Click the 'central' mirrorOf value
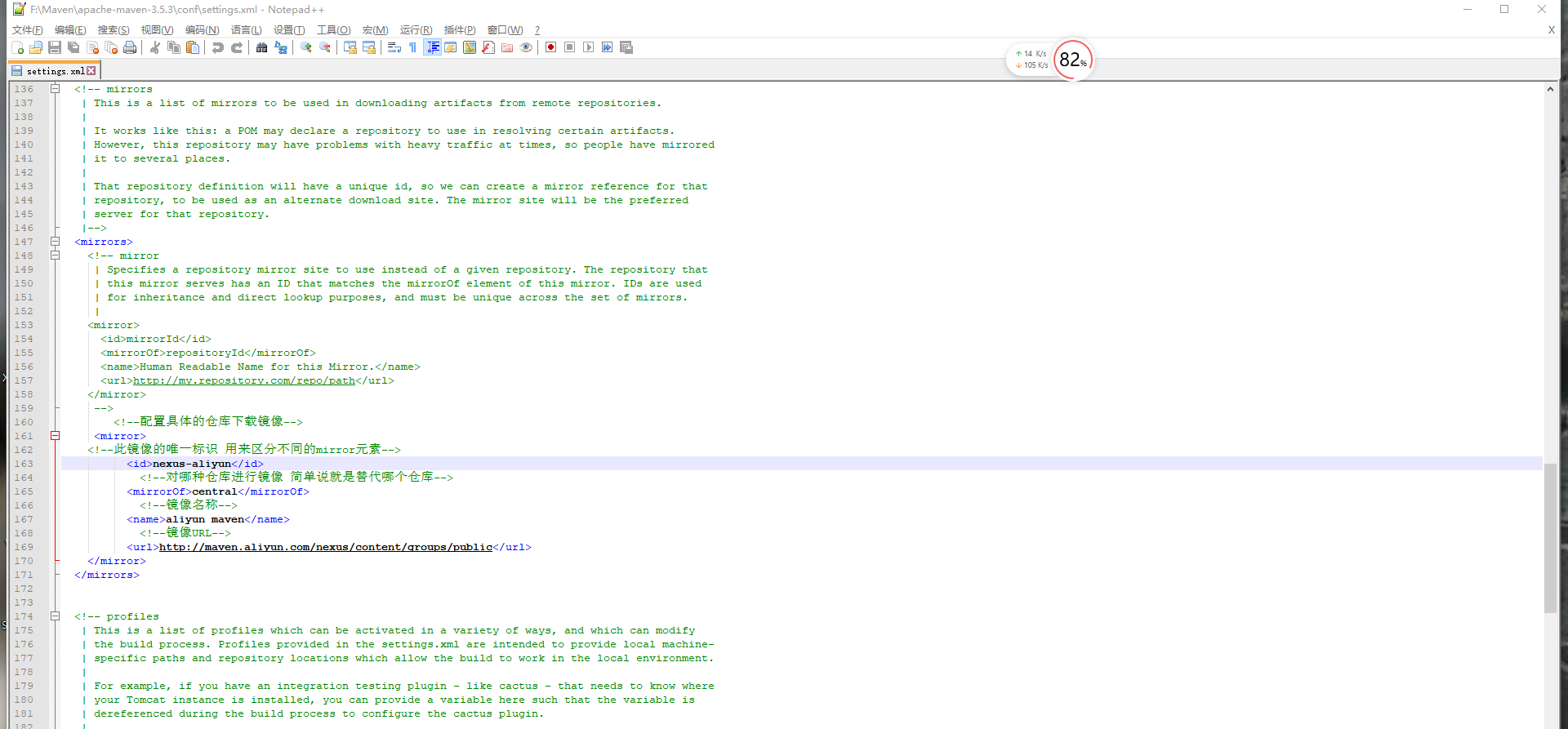1568x729 pixels. click(x=215, y=491)
